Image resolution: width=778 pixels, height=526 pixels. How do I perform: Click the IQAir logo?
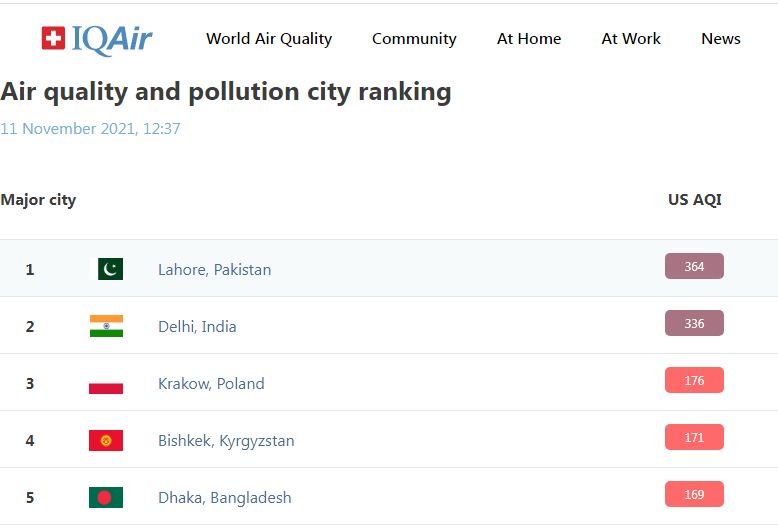[x=97, y=39]
